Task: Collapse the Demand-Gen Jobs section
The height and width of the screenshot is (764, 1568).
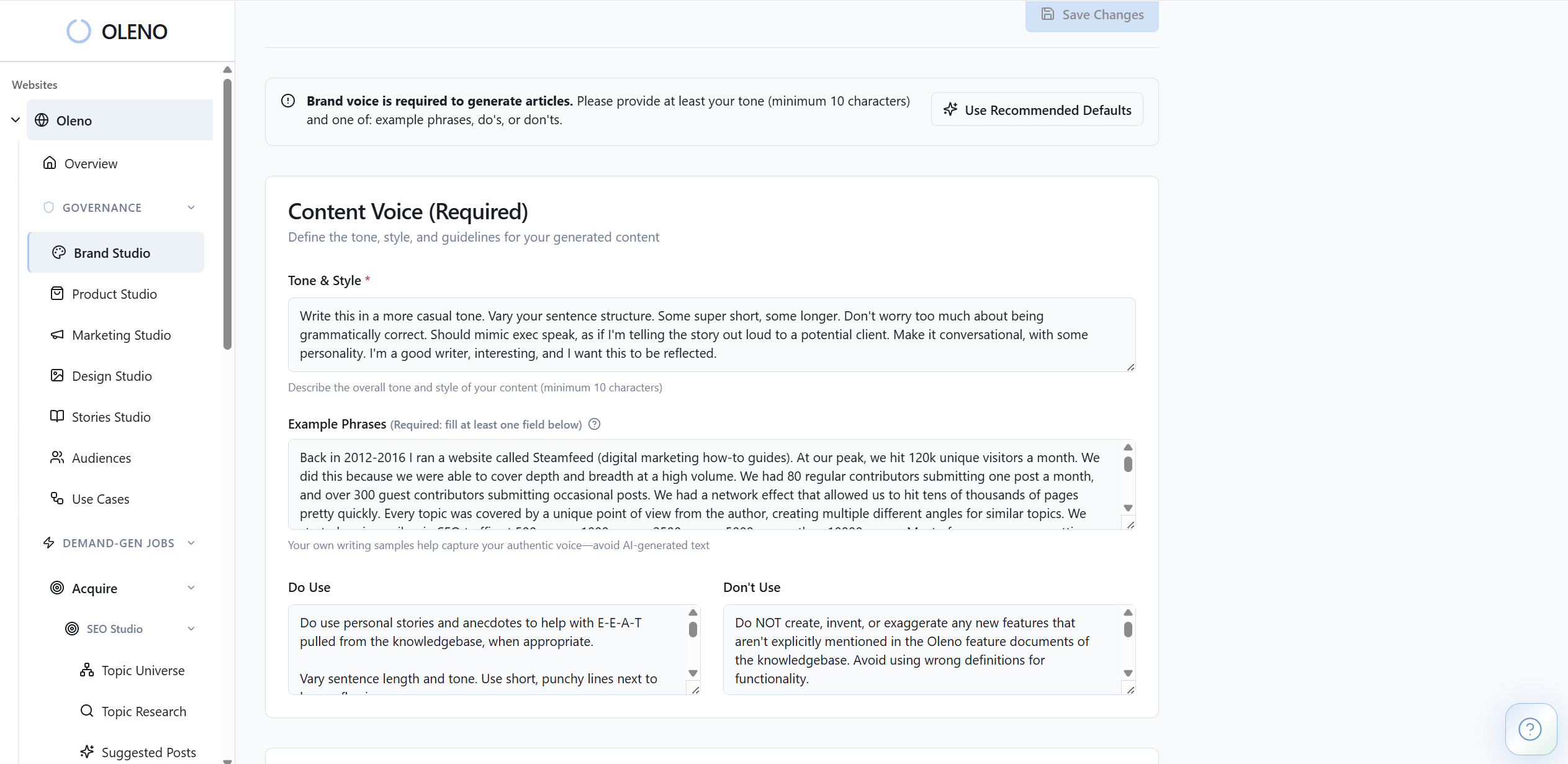Action: pyautogui.click(x=191, y=543)
